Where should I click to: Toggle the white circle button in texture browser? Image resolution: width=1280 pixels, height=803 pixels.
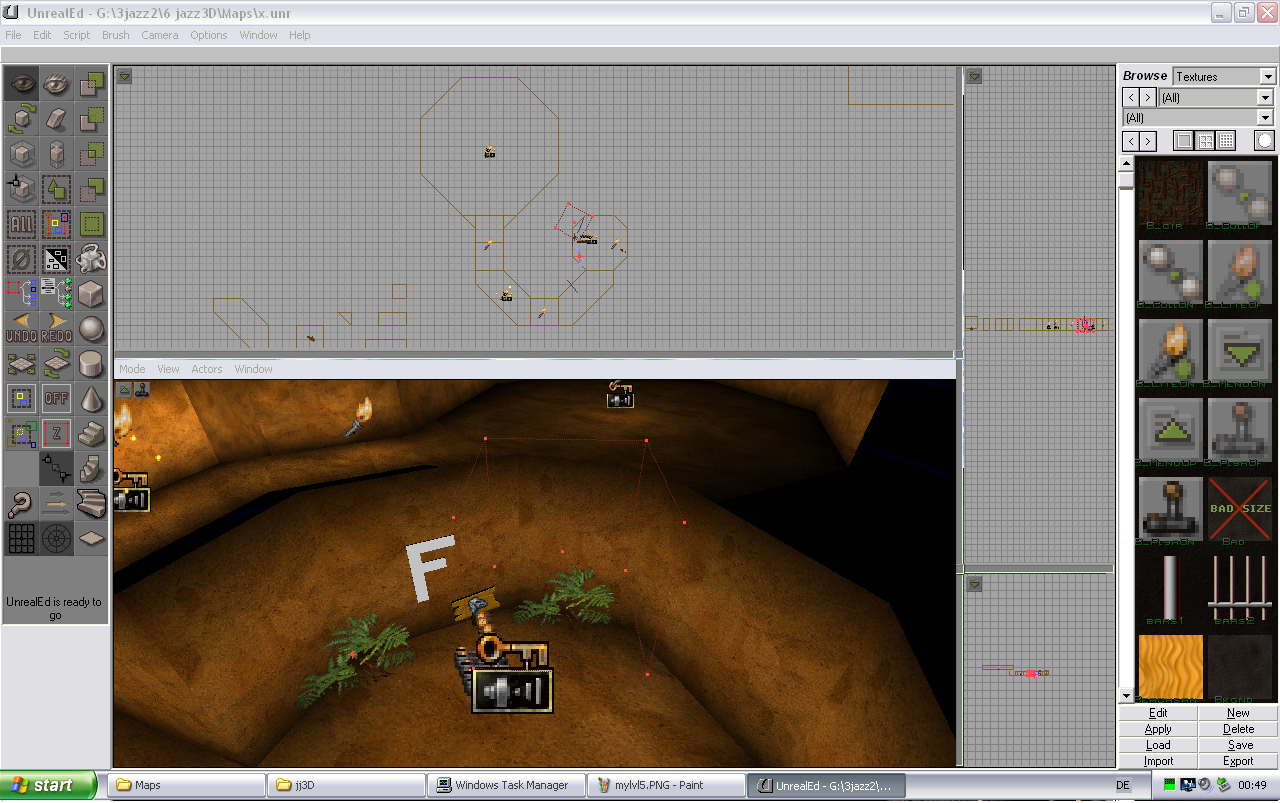(x=1265, y=141)
